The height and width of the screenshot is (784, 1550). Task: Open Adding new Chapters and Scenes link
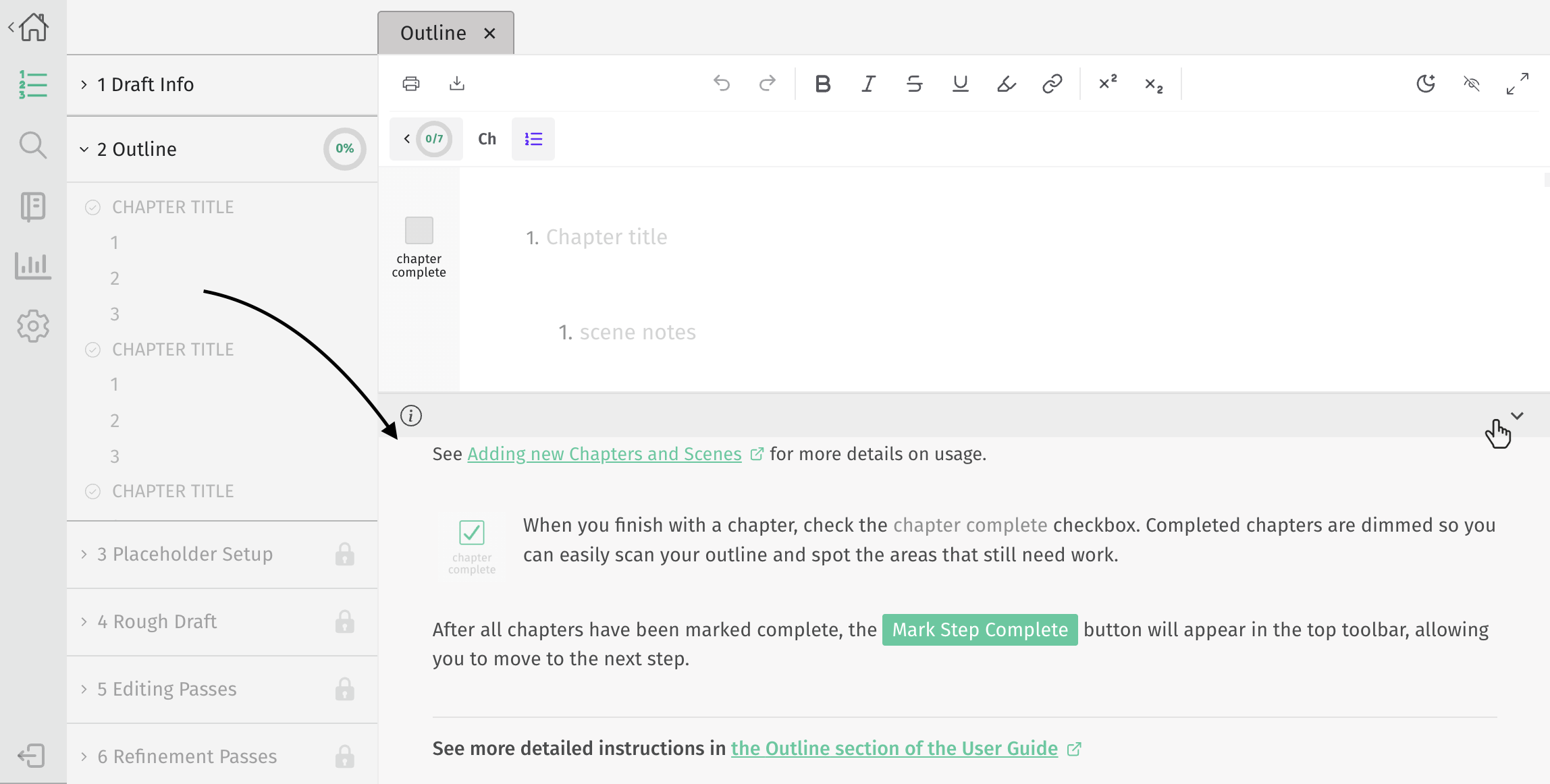[604, 454]
